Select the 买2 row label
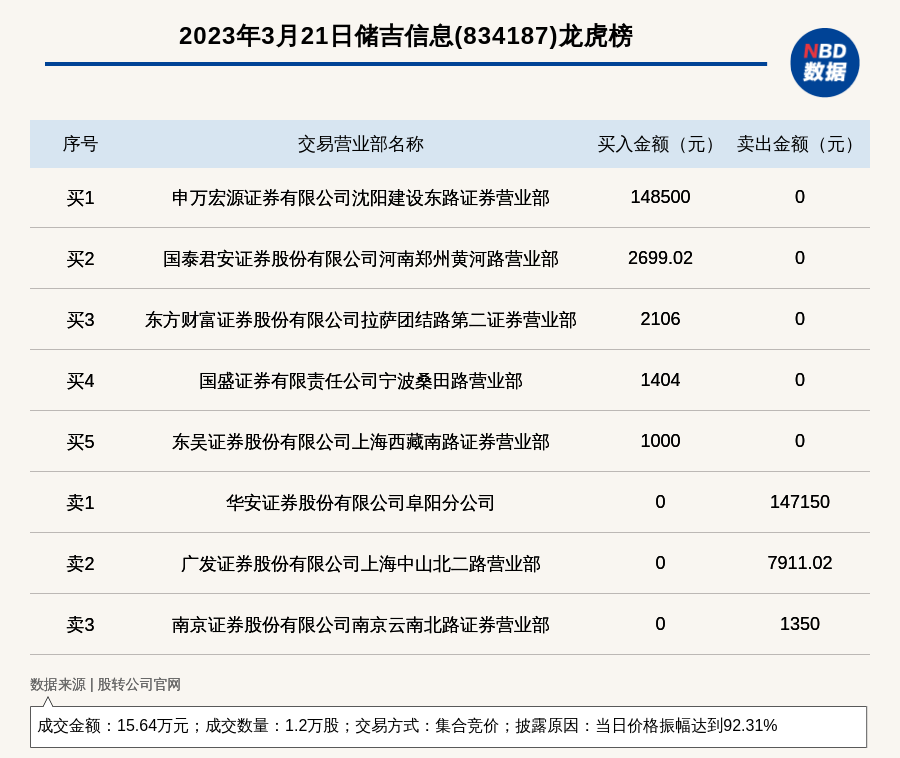The image size is (900, 758). click(x=80, y=259)
